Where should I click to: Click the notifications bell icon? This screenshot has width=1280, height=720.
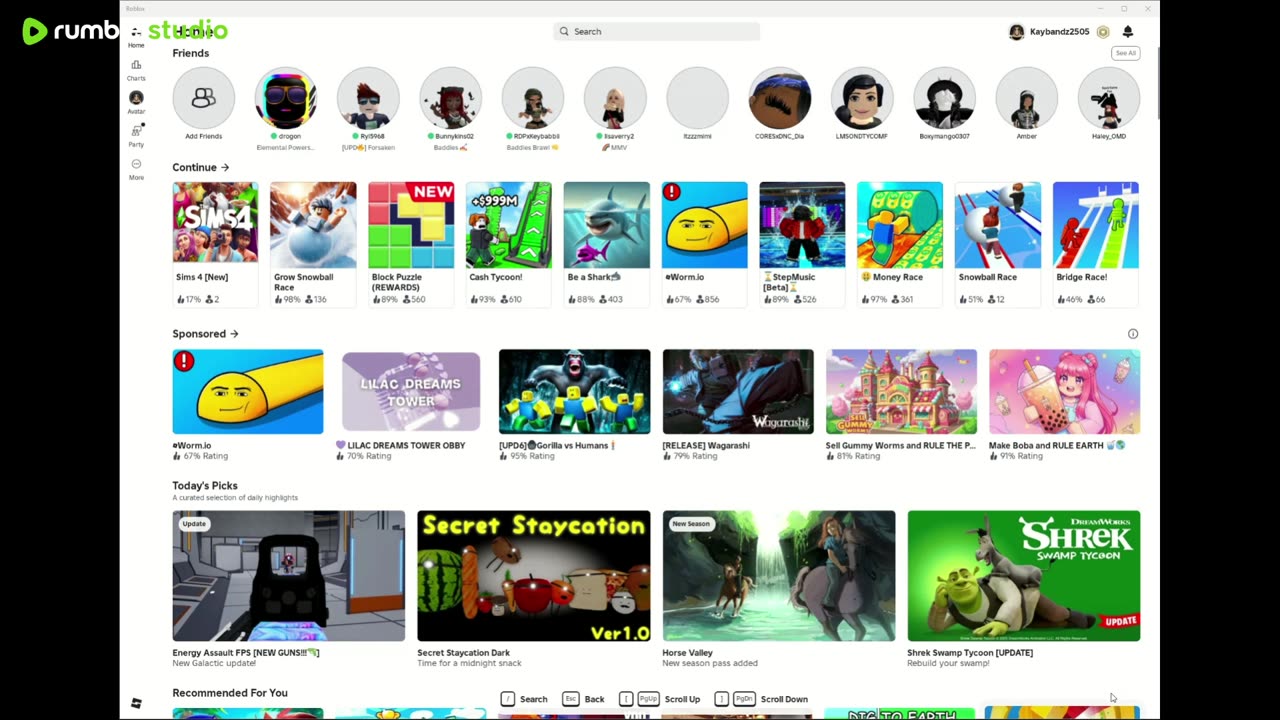pyautogui.click(x=1128, y=32)
